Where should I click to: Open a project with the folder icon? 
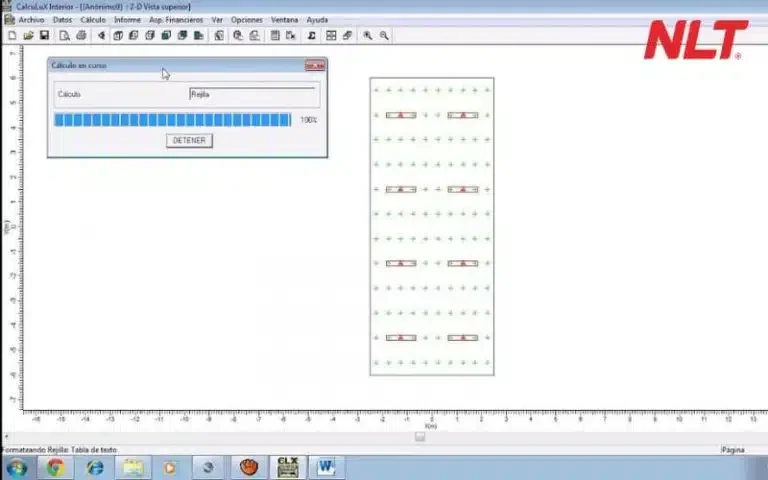(x=28, y=35)
